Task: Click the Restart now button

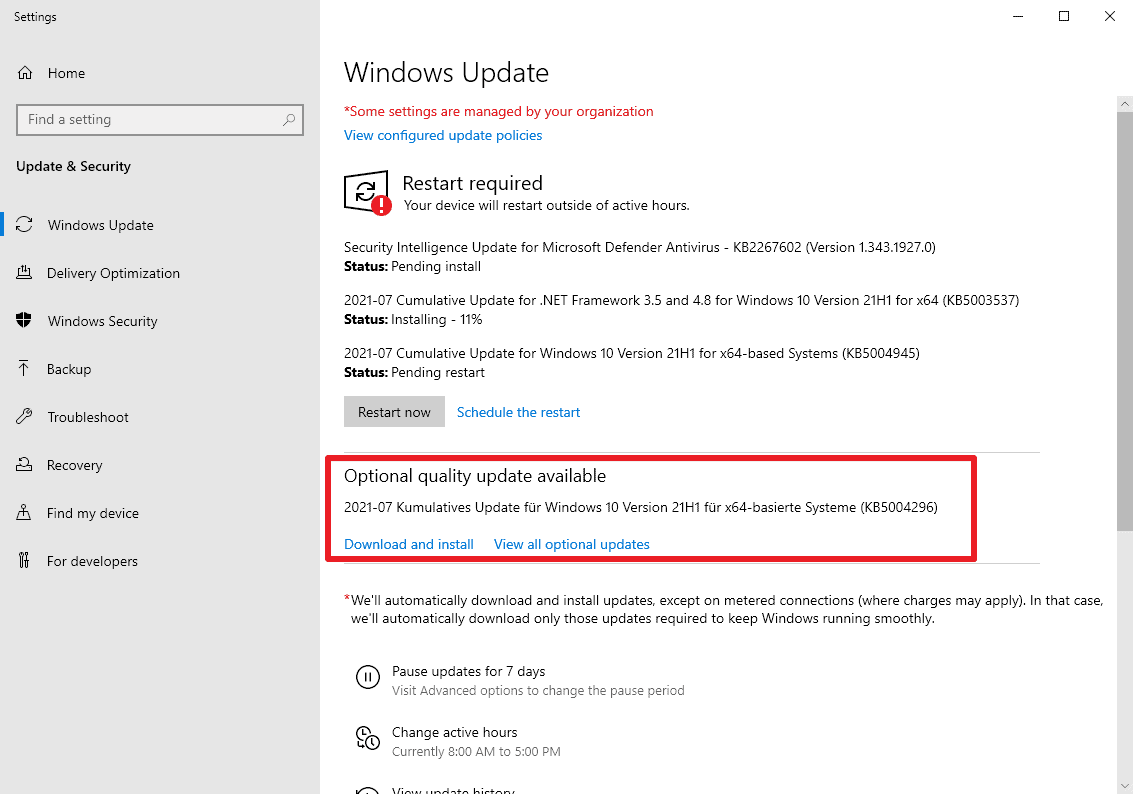Action: tap(394, 411)
